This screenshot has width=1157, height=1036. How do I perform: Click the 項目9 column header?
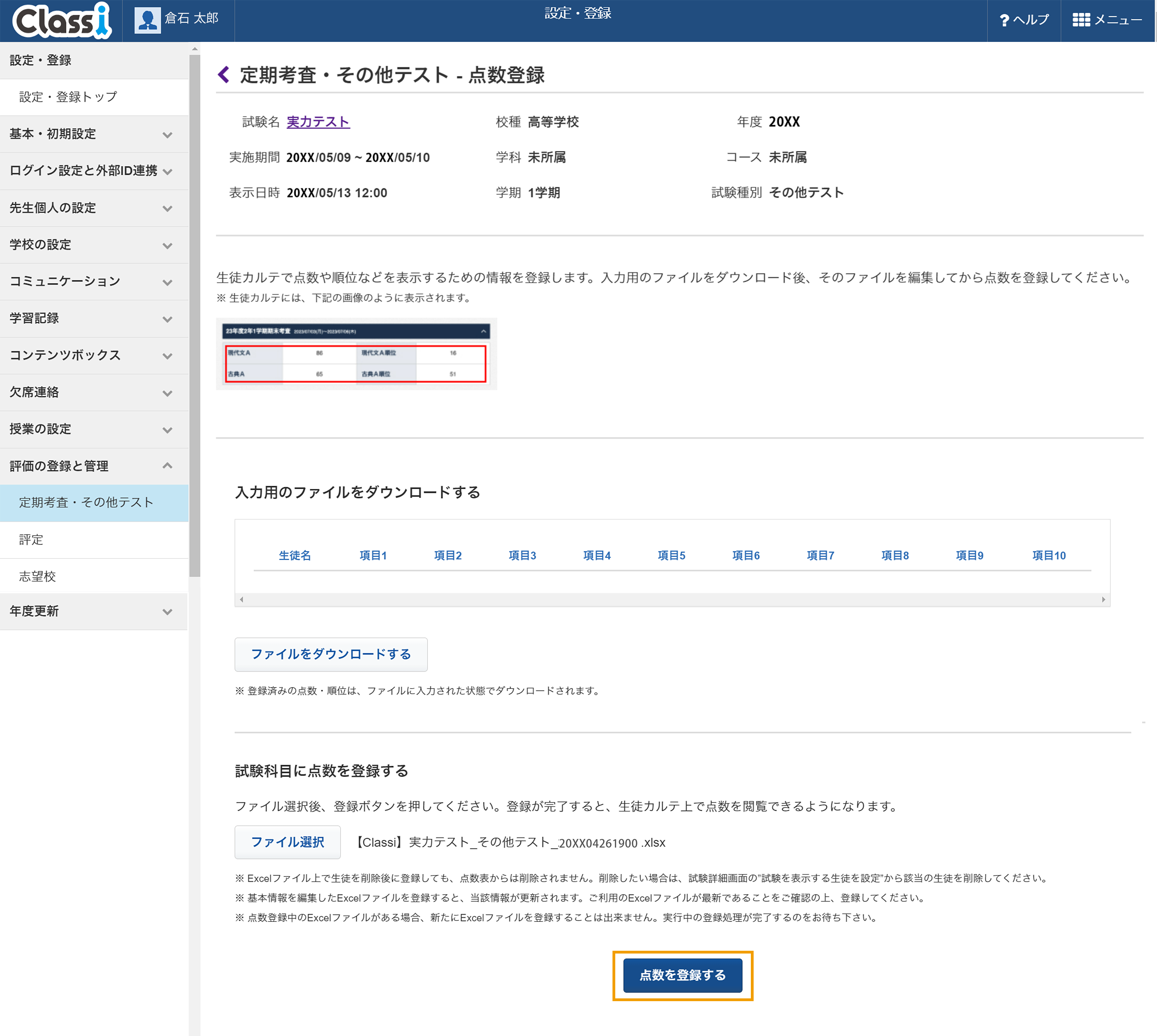tap(970, 556)
